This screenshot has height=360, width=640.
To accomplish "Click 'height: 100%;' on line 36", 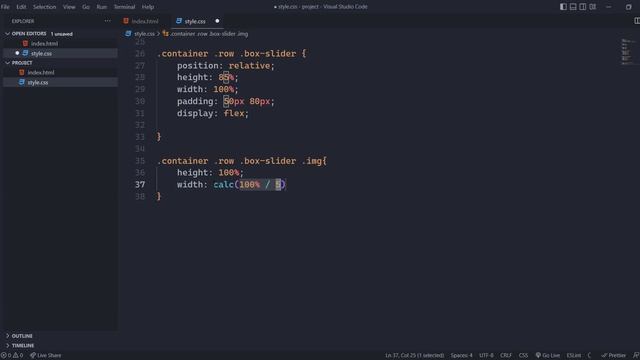I will [210, 173].
